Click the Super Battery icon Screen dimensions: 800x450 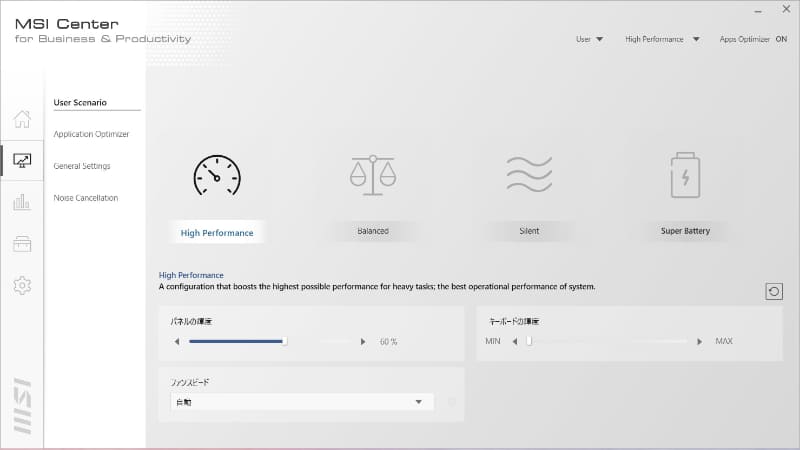pos(685,175)
